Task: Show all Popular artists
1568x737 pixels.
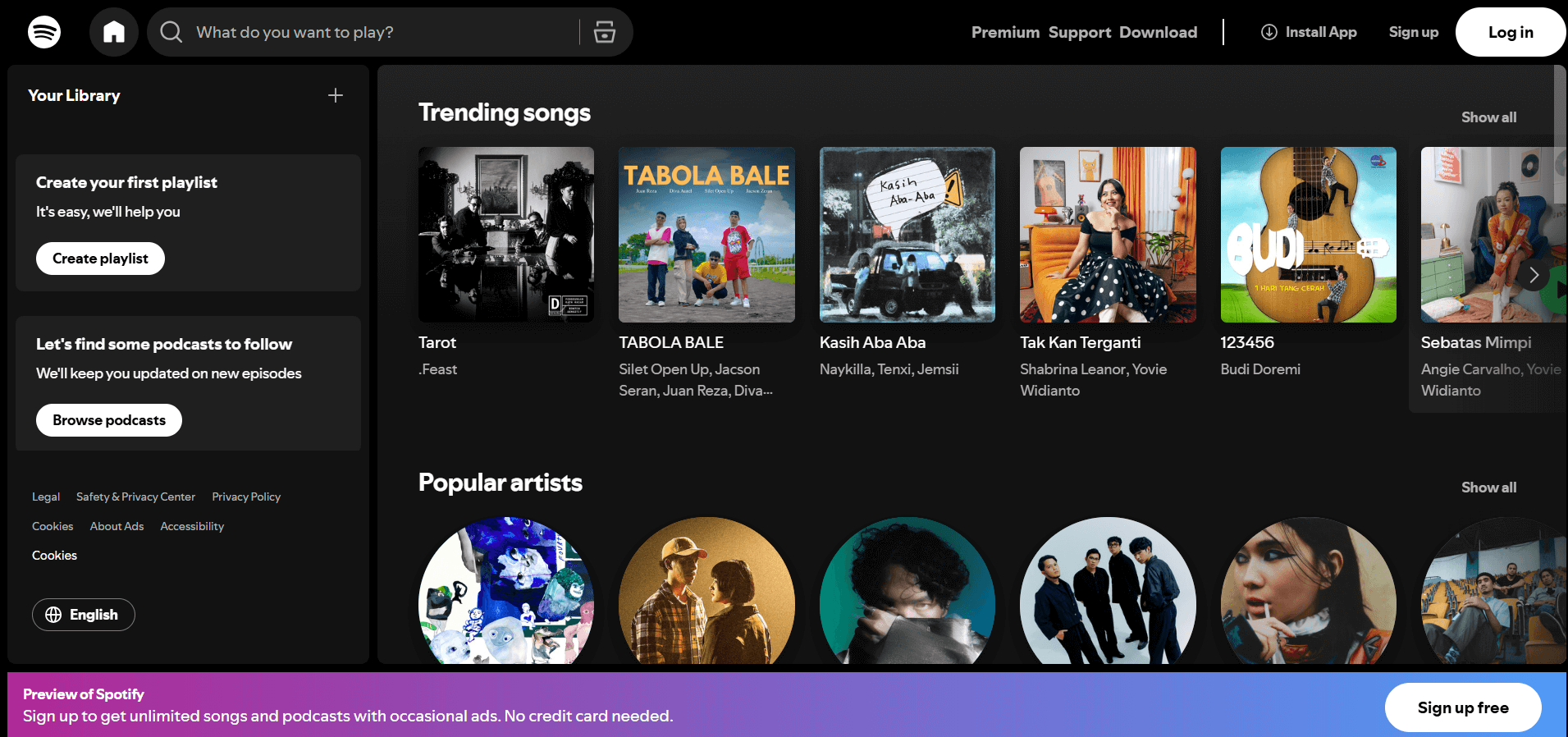Action: [1488, 488]
